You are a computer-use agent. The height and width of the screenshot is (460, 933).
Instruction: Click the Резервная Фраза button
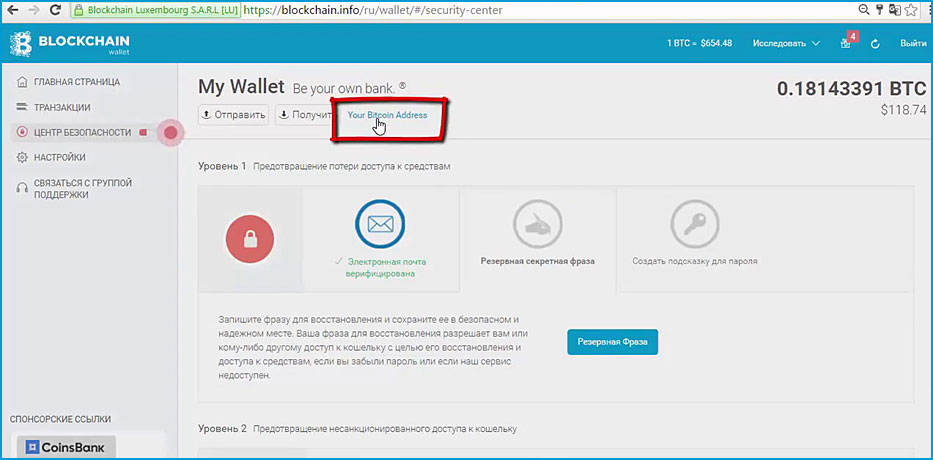tap(612, 341)
